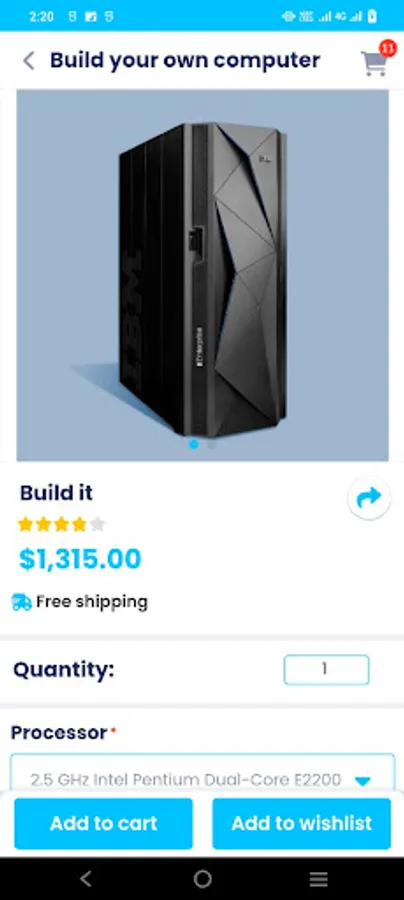
Task: Tap the share arrow icon
Action: click(x=369, y=498)
